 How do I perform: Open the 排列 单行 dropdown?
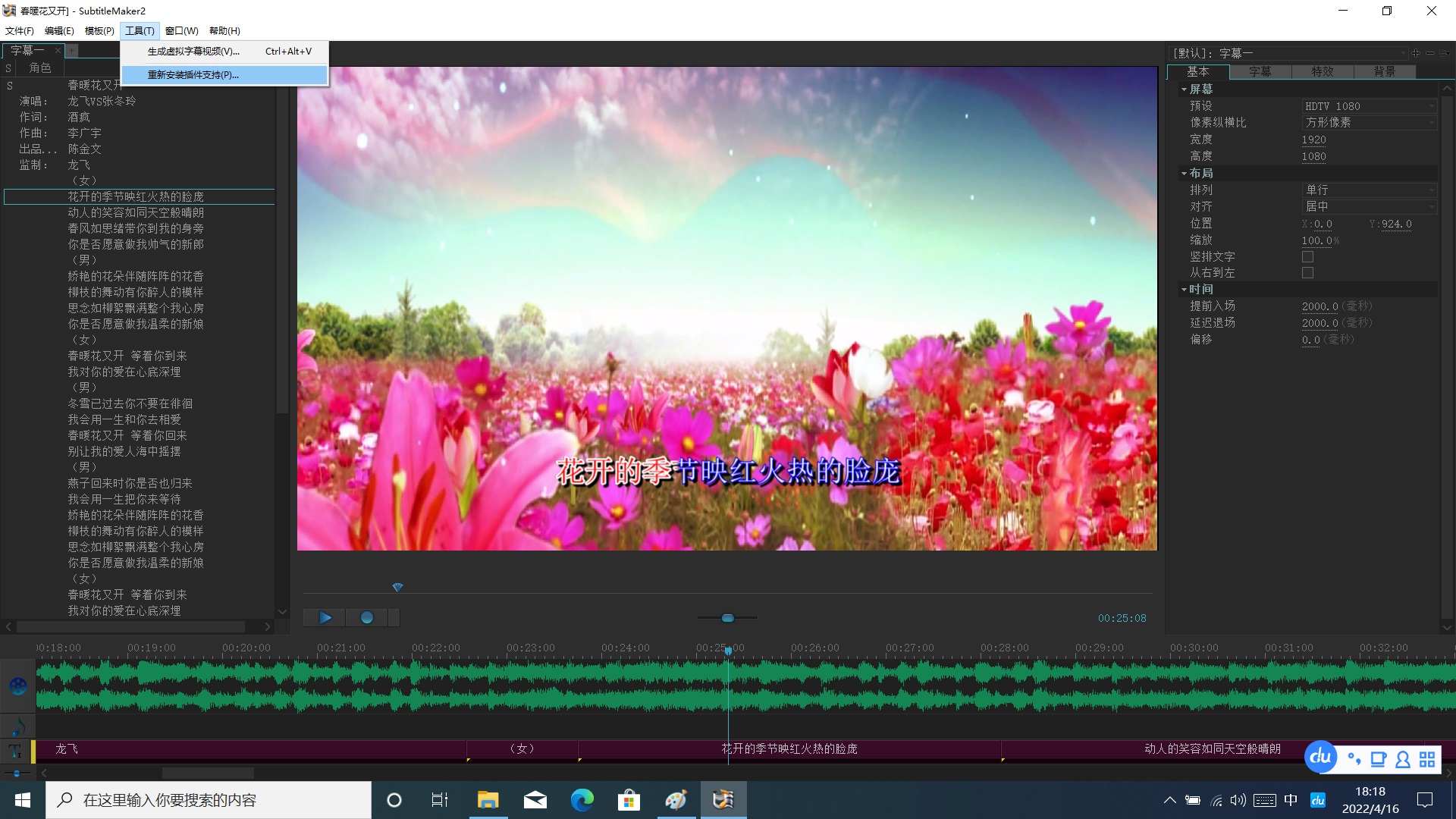point(1369,190)
